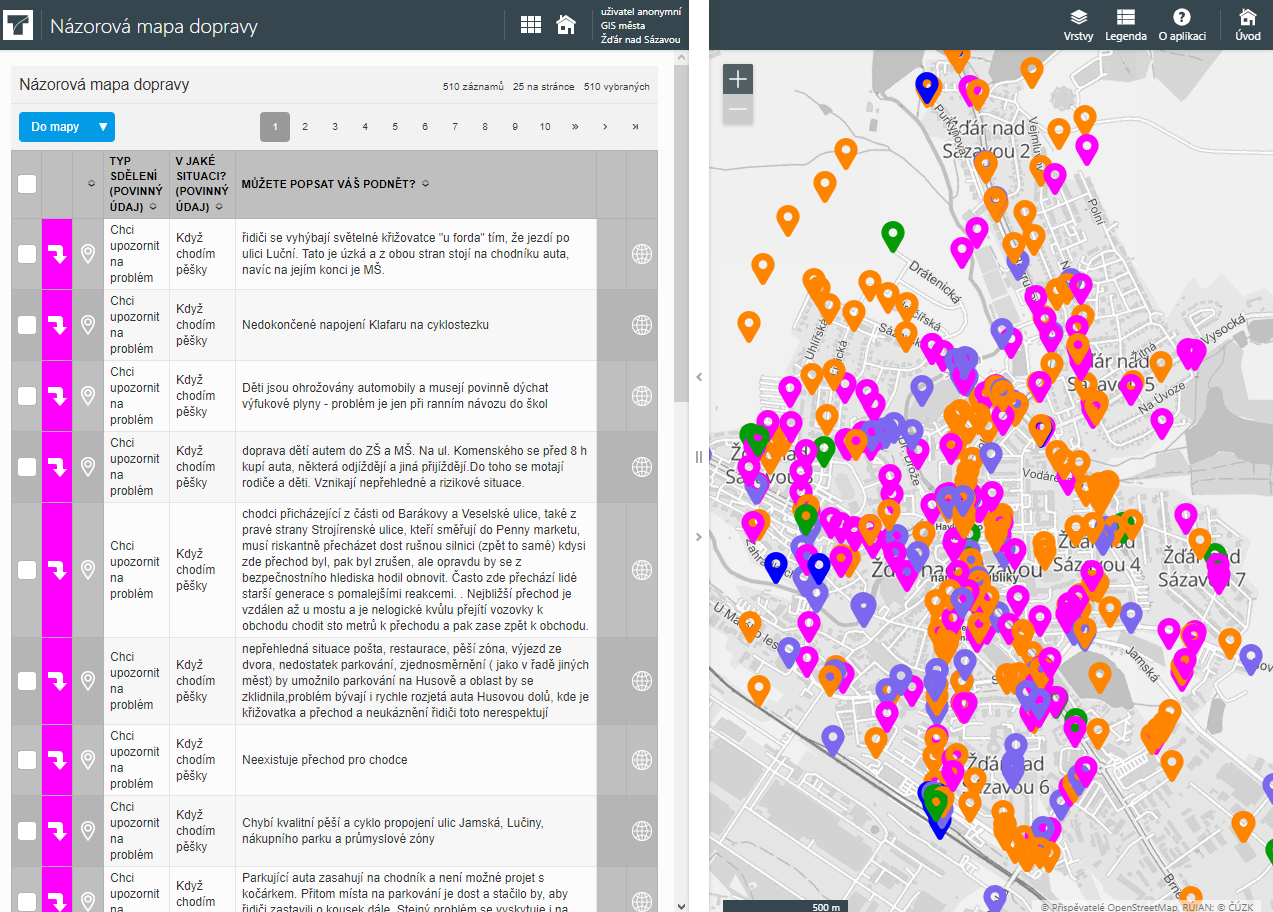Screen dimensions: 1273x912
Task: Open globe icon for 'Děti jsou ohrožovány' row
Action: tap(642, 396)
